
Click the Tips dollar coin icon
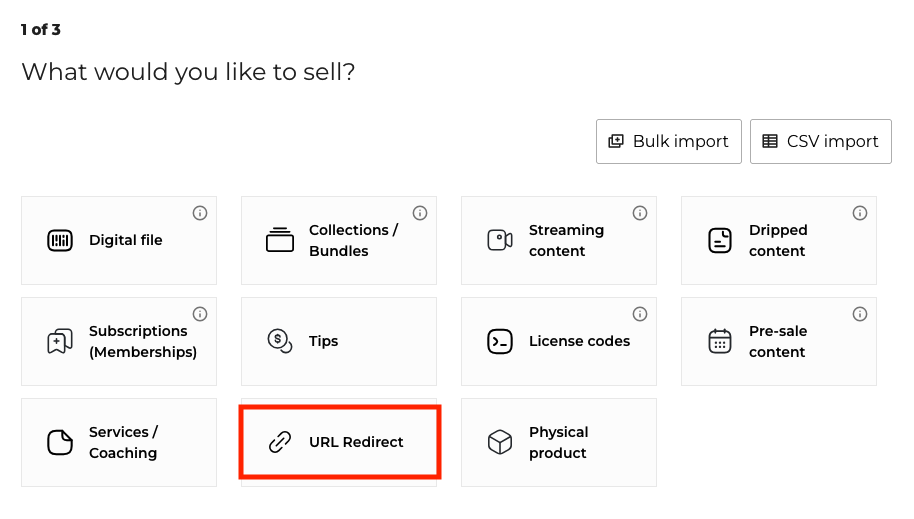pyautogui.click(x=280, y=341)
